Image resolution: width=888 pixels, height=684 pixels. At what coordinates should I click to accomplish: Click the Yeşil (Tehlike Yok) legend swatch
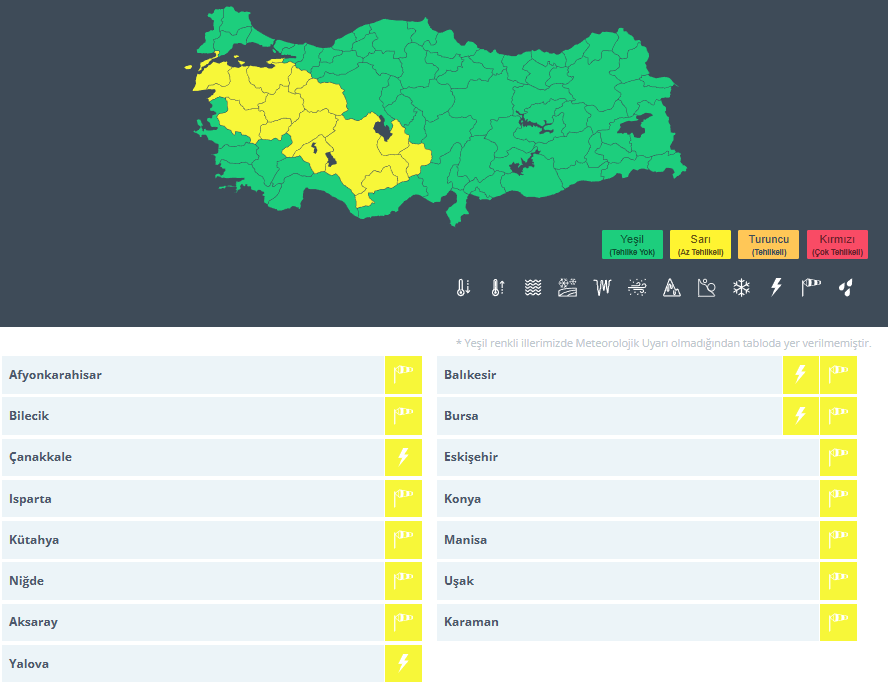632,245
